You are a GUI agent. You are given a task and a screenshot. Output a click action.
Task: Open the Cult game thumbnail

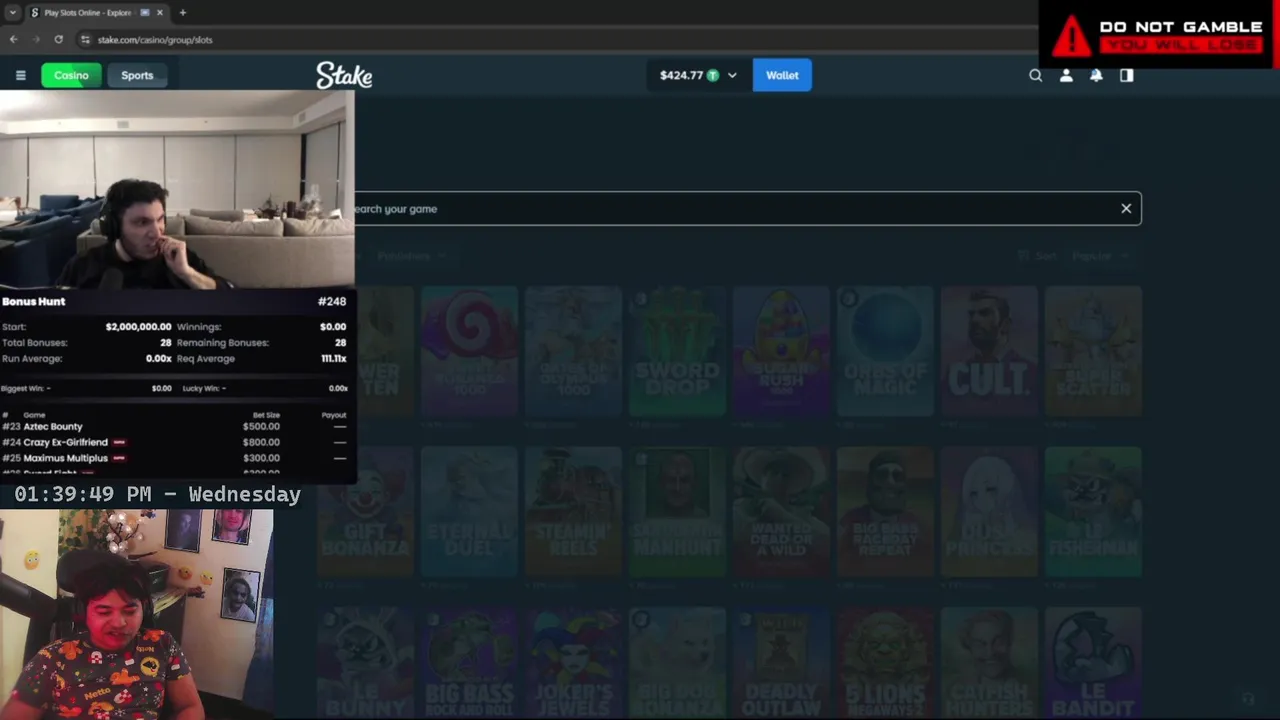(989, 350)
